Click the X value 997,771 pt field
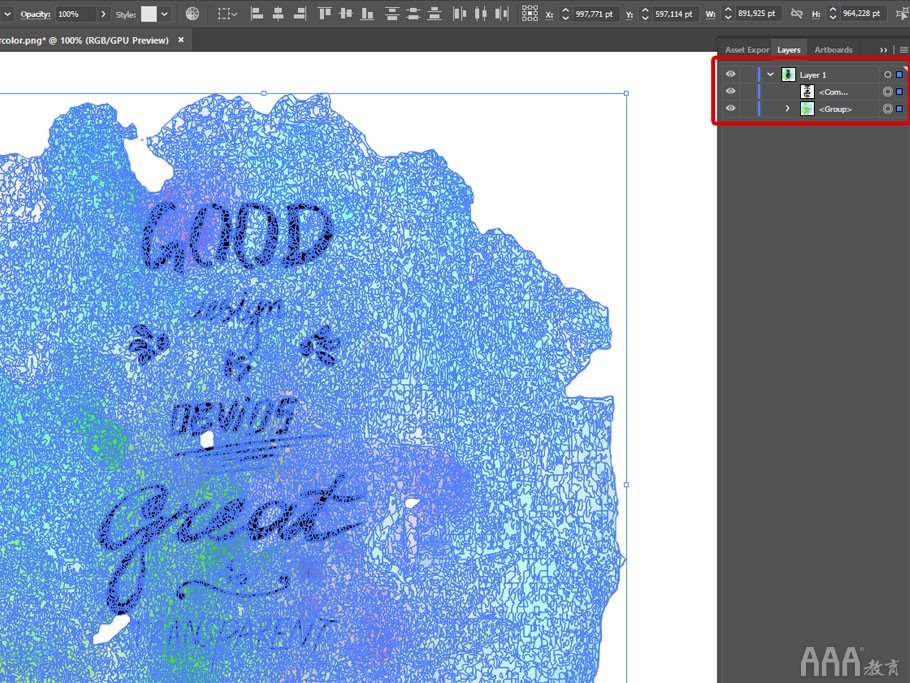This screenshot has height=683, width=910. [x=595, y=14]
